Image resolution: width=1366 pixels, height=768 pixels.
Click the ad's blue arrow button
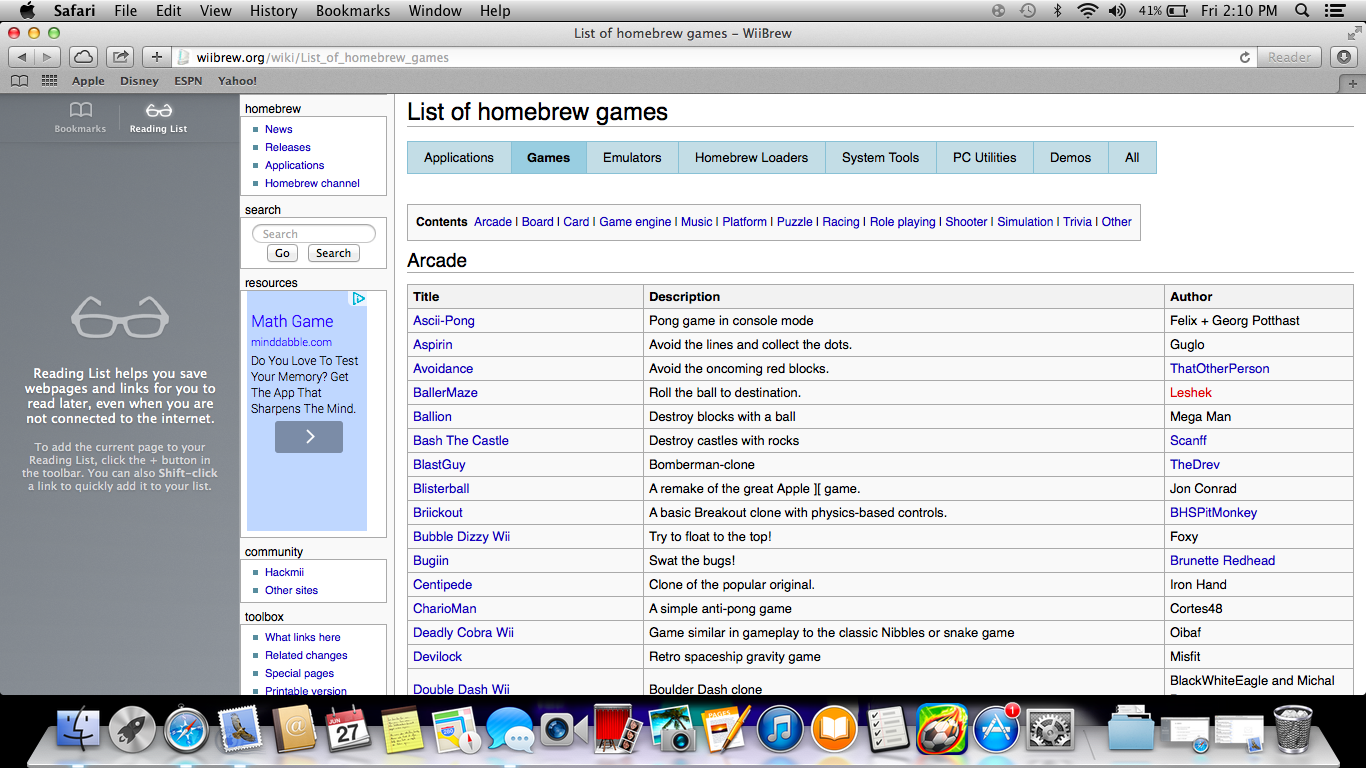(309, 437)
